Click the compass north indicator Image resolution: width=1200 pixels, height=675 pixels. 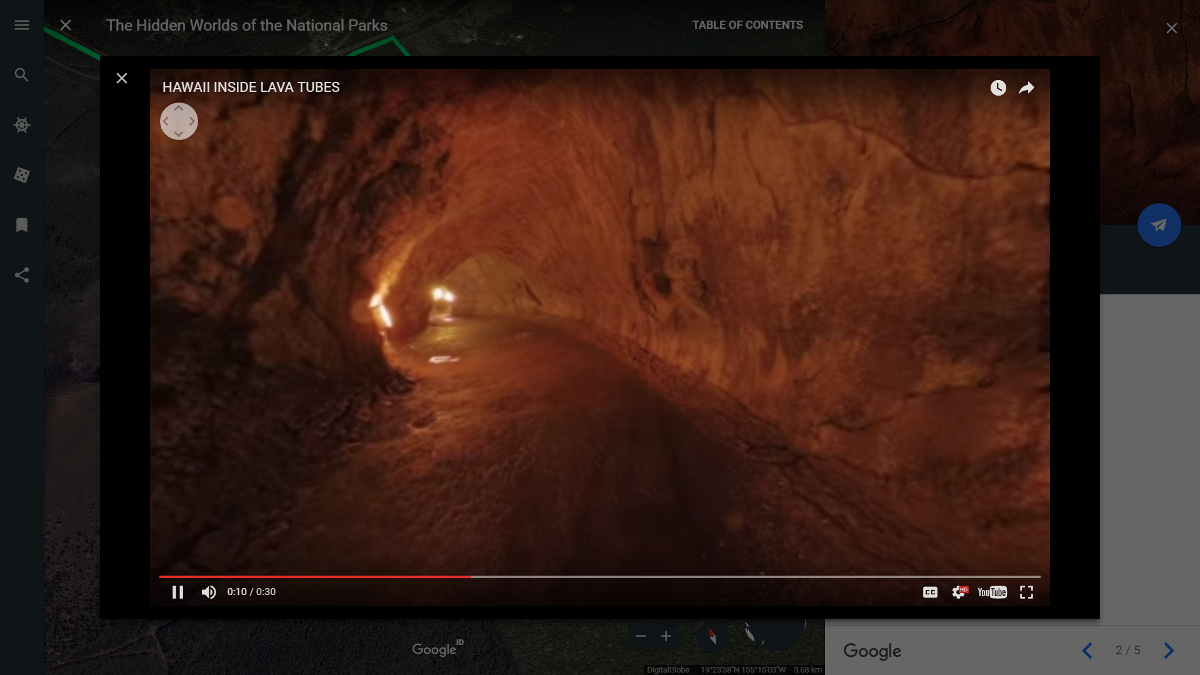coord(713,636)
